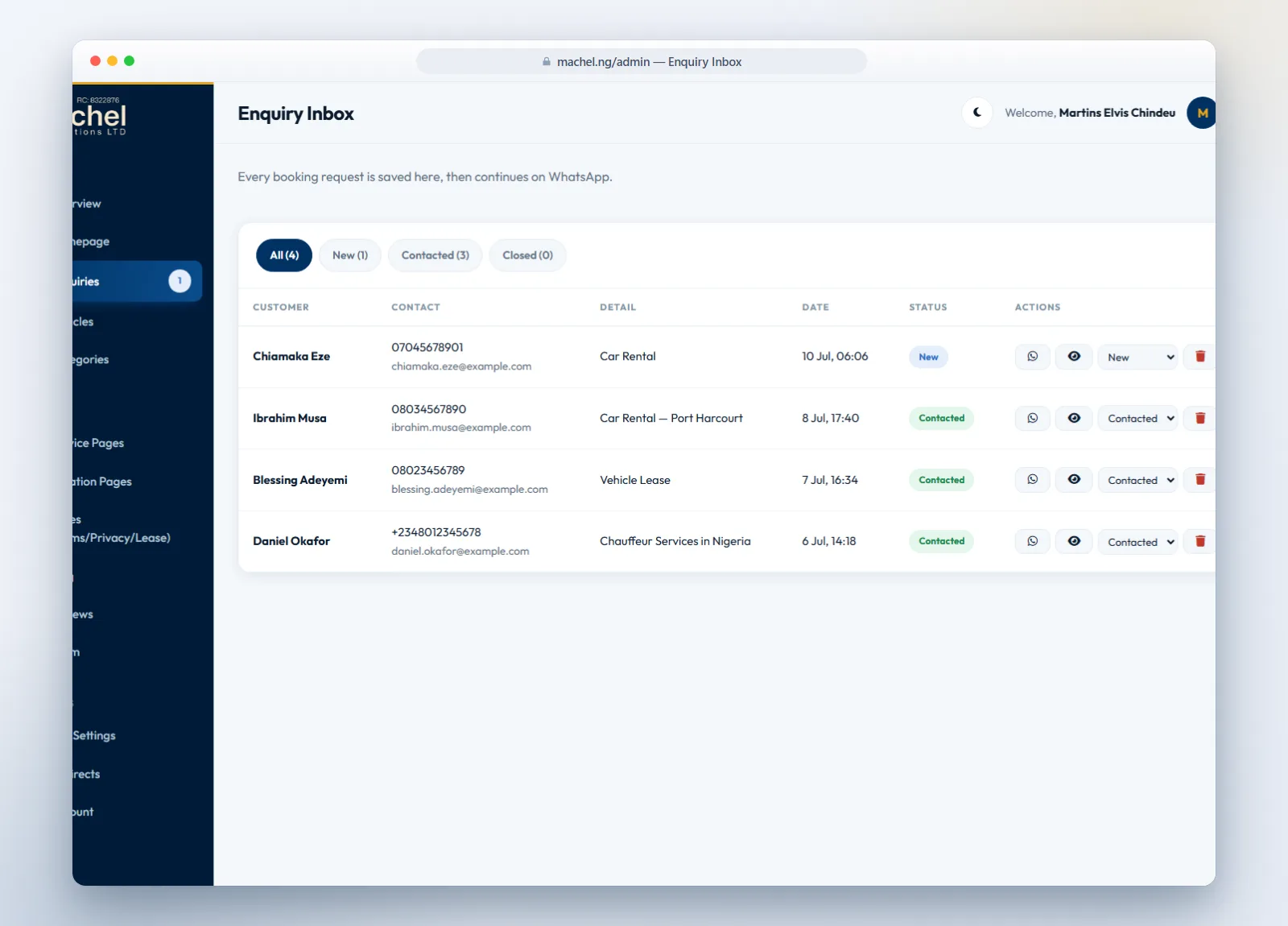
Task: Filter enquiries by Closed (0)
Action: pyautogui.click(x=528, y=255)
